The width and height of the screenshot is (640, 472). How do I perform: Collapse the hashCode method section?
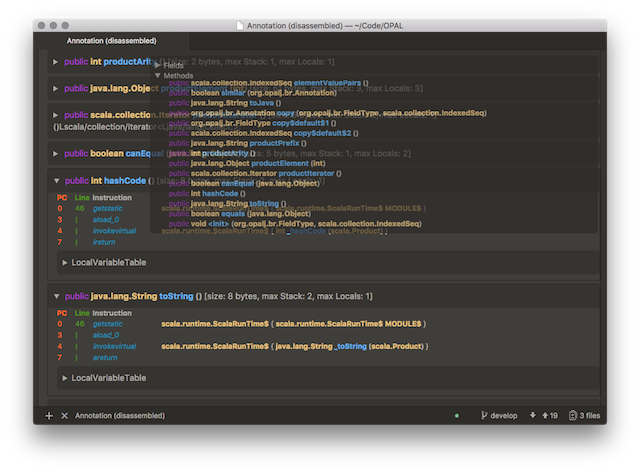click(56, 181)
